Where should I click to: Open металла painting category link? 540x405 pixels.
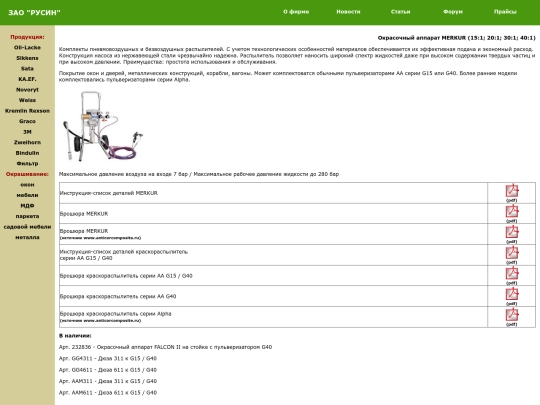(x=27, y=237)
